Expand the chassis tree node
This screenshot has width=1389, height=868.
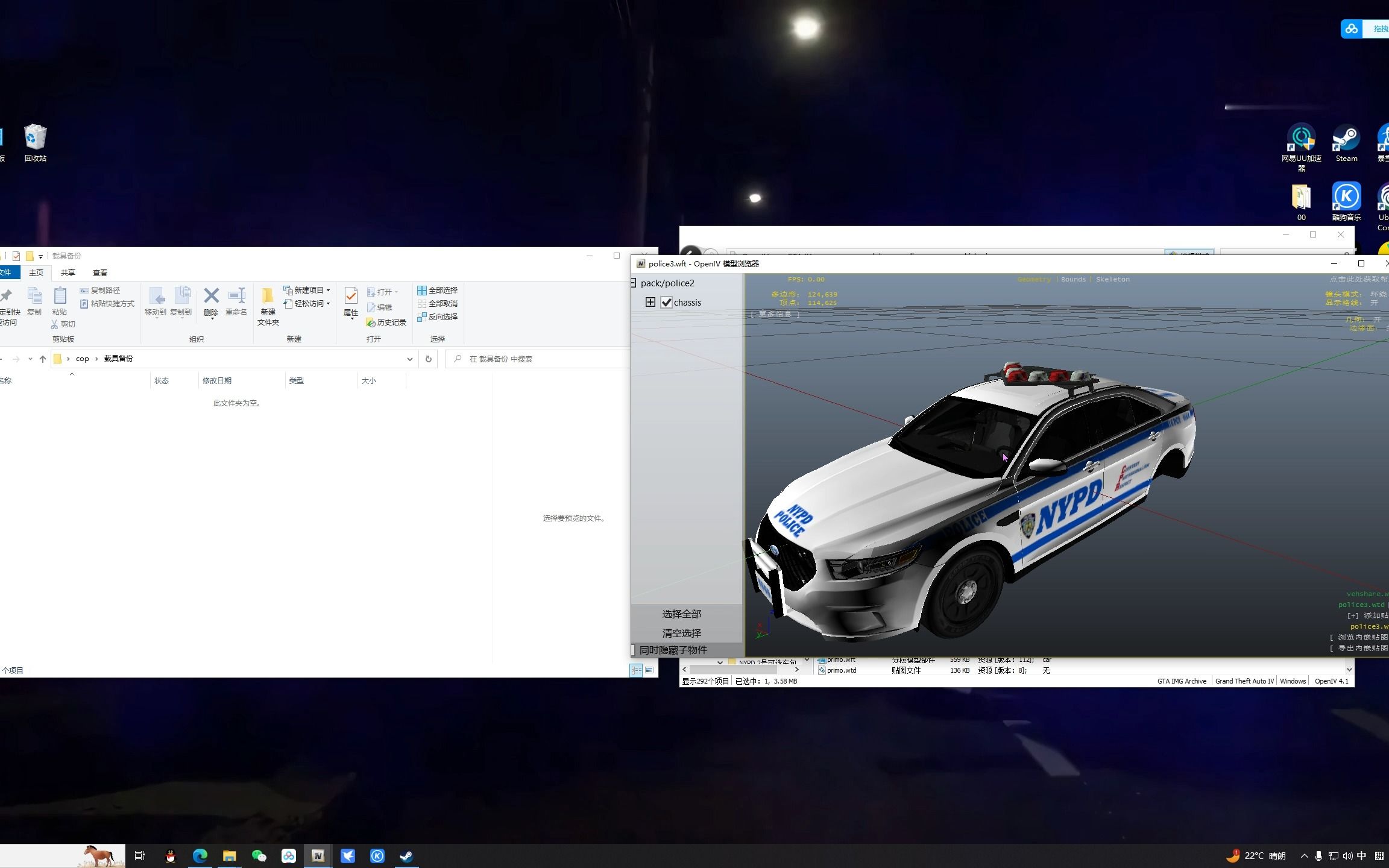650,303
